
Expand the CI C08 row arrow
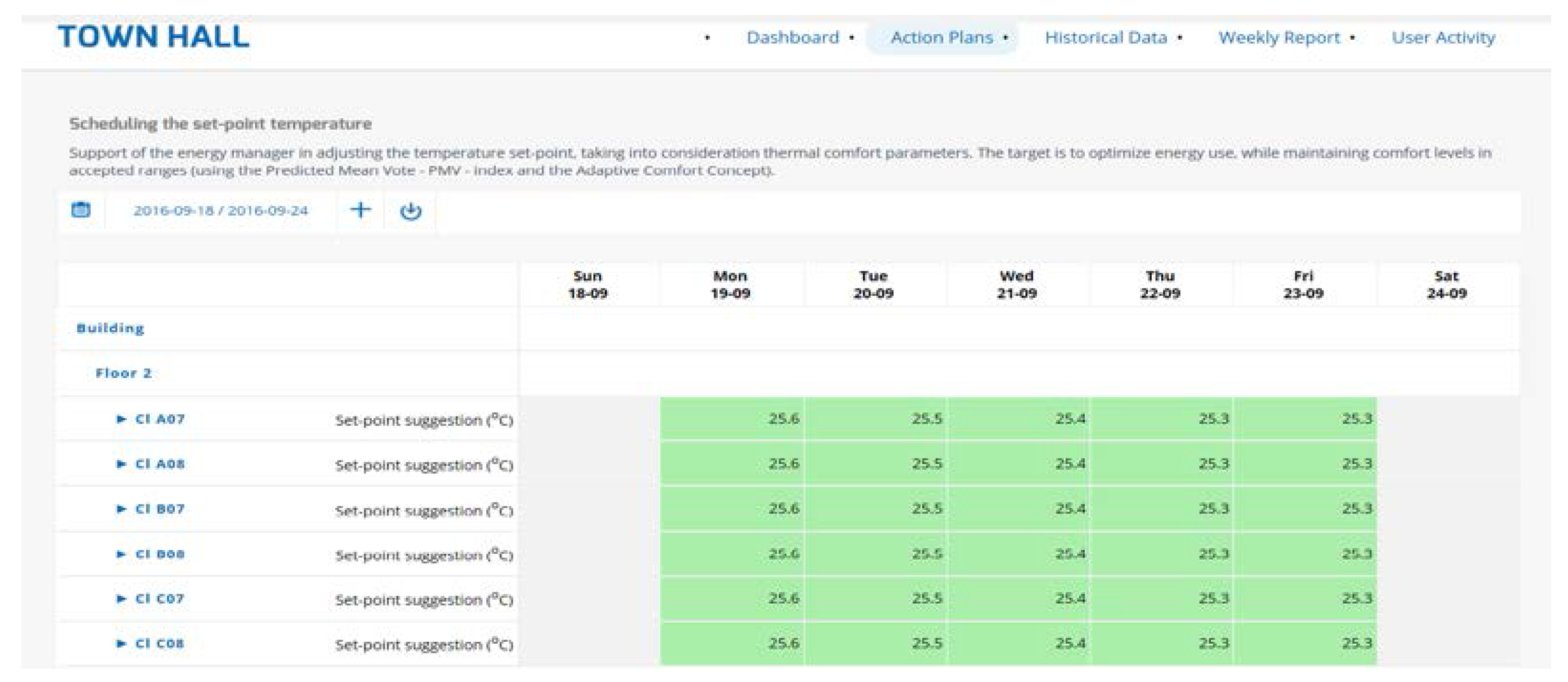coord(121,644)
